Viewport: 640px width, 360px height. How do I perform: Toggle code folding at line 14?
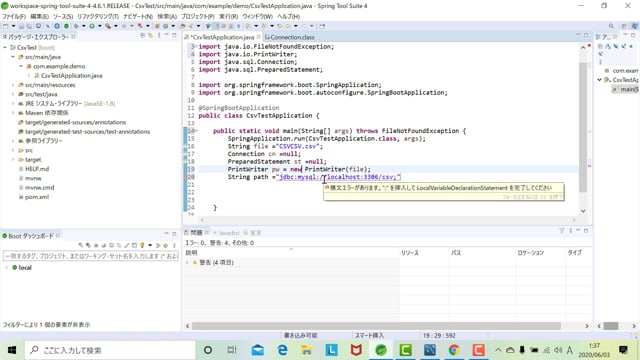pyautogui.click(x=196, y=131)
